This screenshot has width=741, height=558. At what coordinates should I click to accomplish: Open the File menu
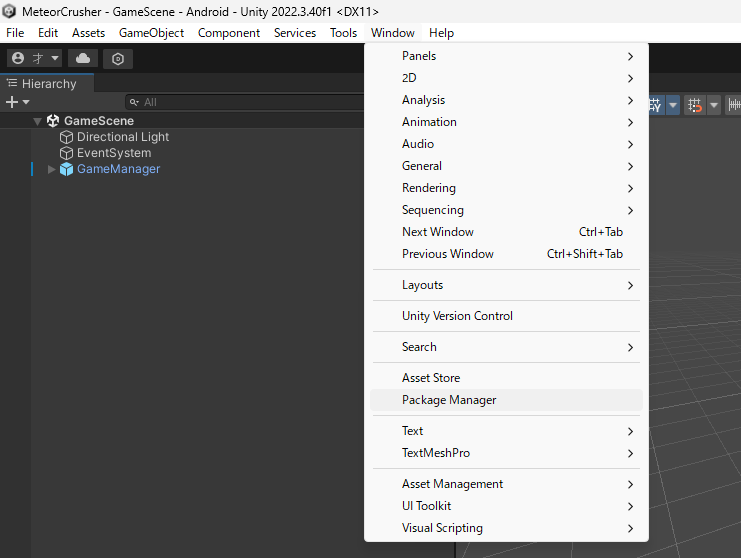(15, 33)
